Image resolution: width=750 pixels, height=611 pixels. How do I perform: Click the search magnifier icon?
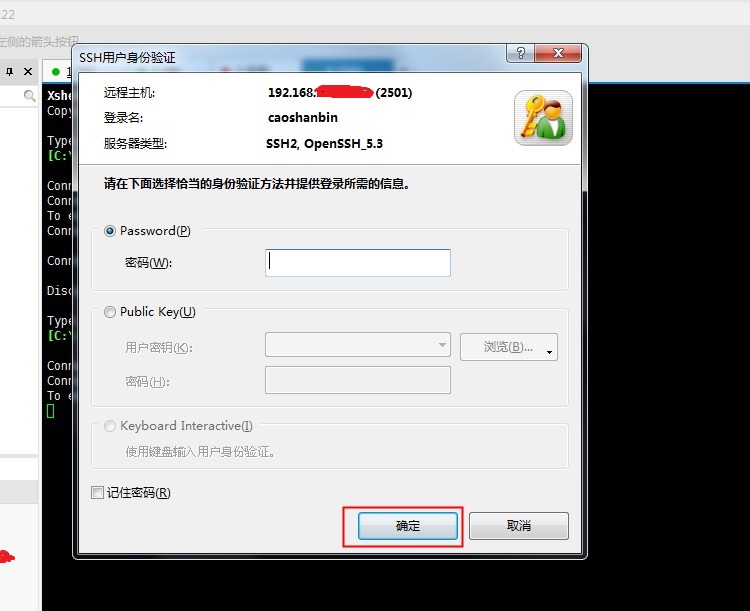point(29,96)
